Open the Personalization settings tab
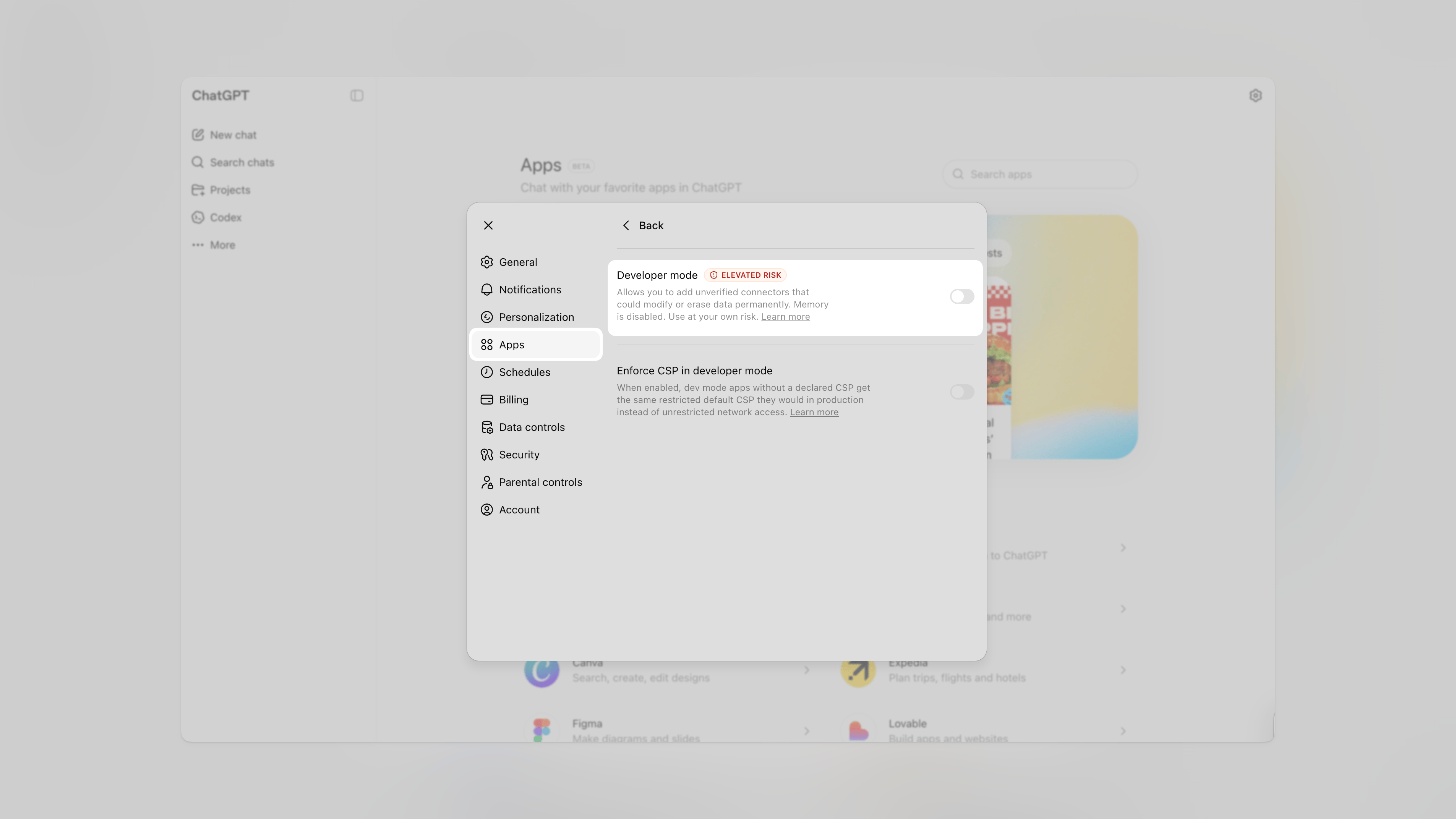 (x=536, y=317)
